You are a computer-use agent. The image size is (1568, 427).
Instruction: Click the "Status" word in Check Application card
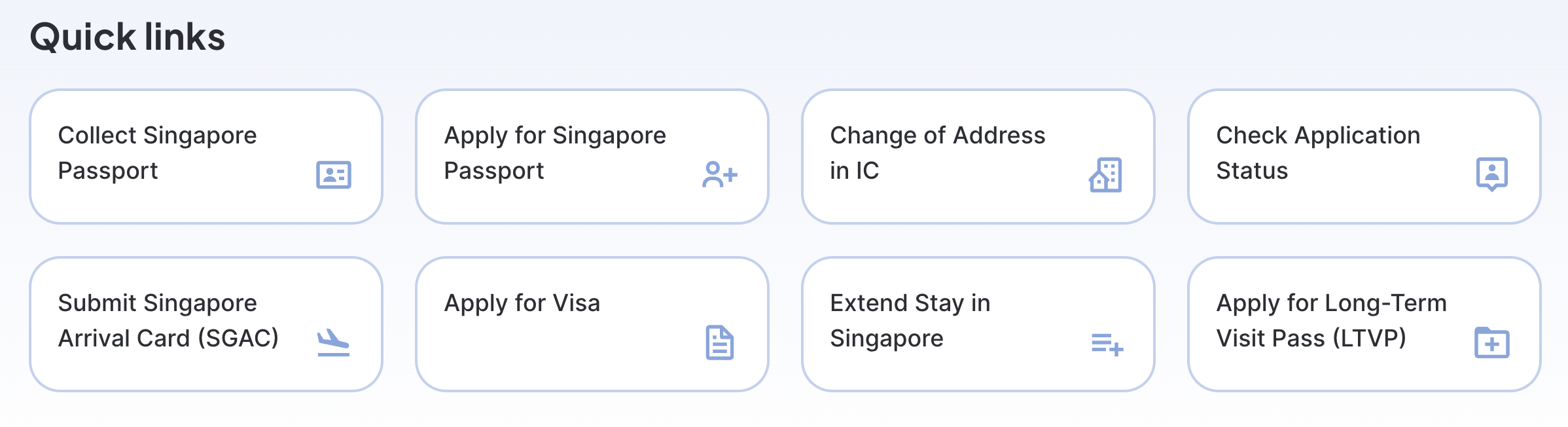pyautogui.click(x=1252, y=171)
